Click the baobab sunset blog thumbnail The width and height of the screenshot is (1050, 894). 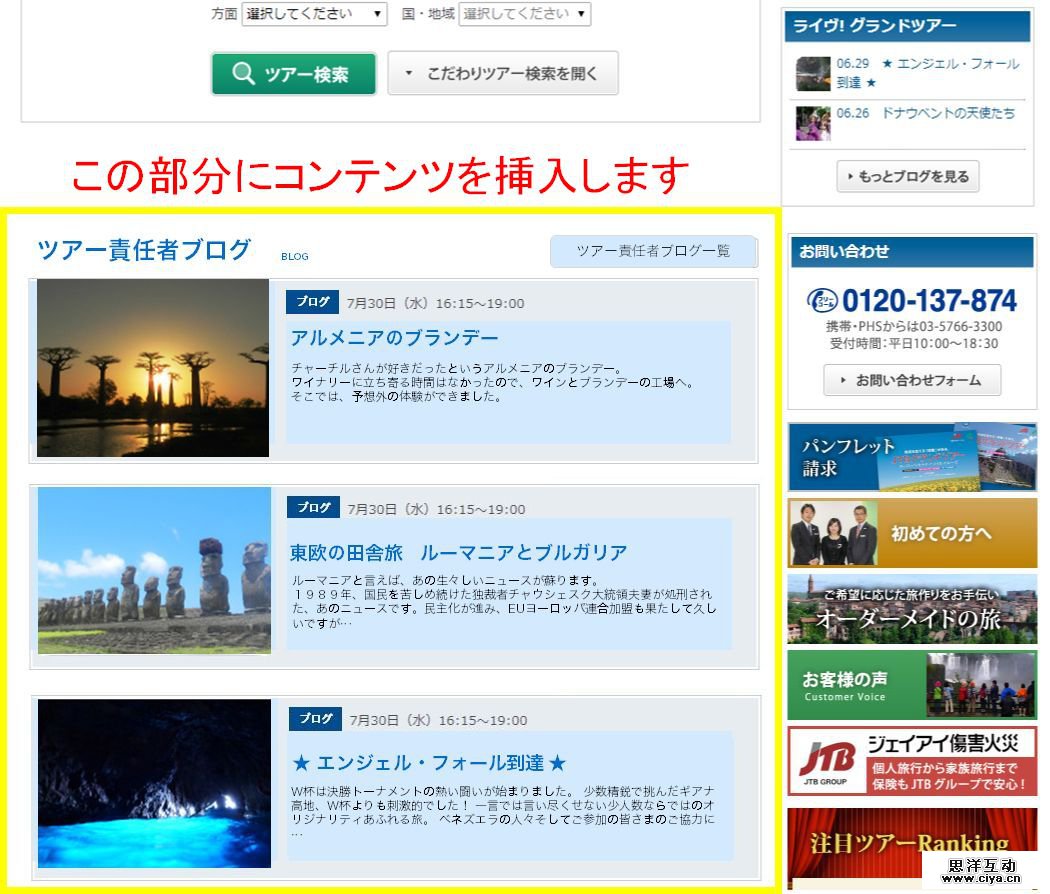coord(153,368)
